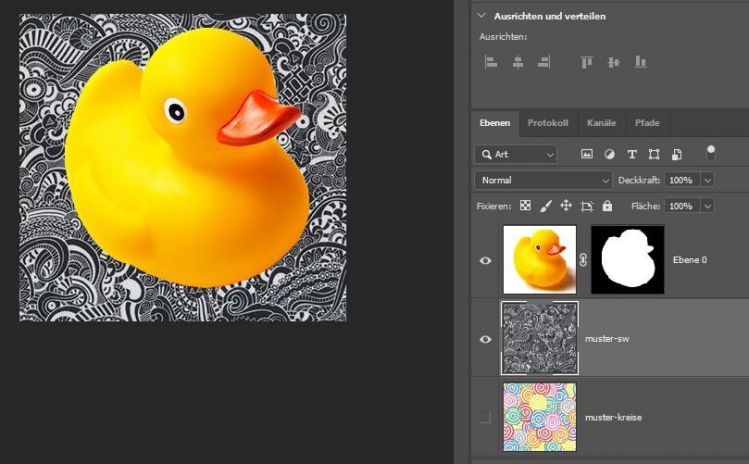This screenshot has height=464, width=749.
Task: Filter layers by type (T) icon
Action: click(631, 154)
